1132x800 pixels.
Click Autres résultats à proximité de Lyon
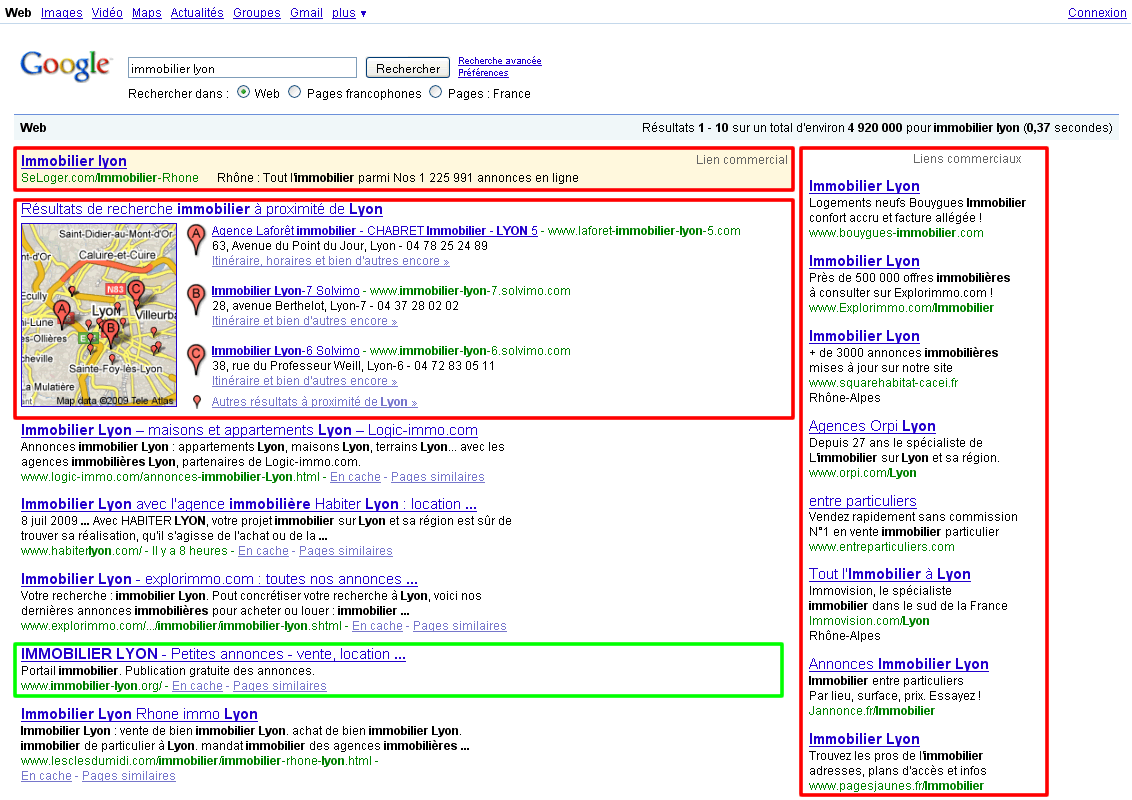coord(314,402)
